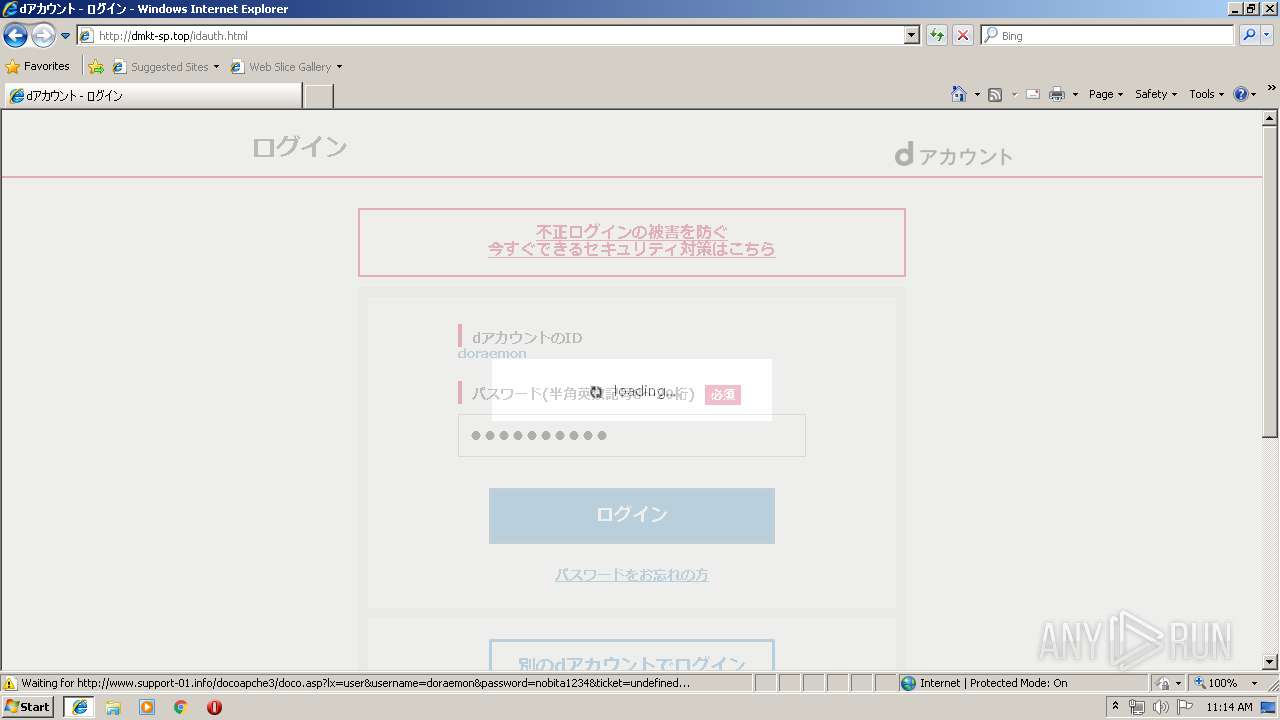This screenshot has width=1280, height=720.
Task: Click the security notice link 不正ログインの被害を防ぐ
Action: 632,231
